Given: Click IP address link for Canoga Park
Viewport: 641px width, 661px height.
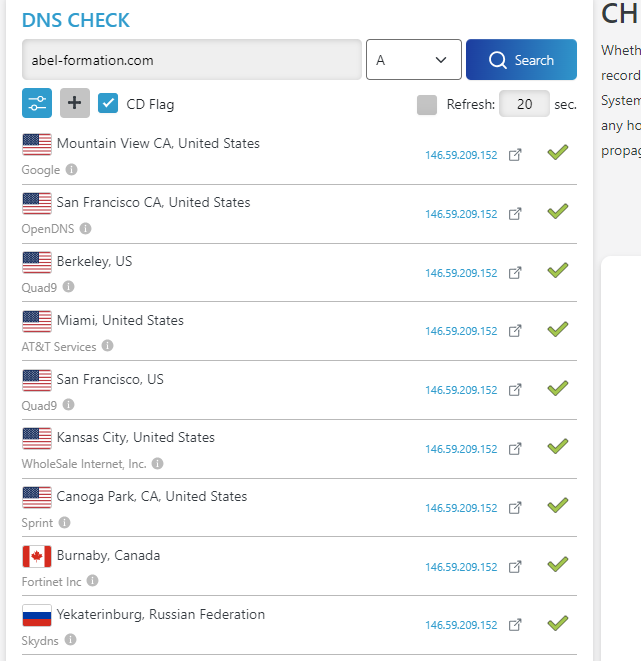Looking at the screenshot, I should tap(460, 508).
